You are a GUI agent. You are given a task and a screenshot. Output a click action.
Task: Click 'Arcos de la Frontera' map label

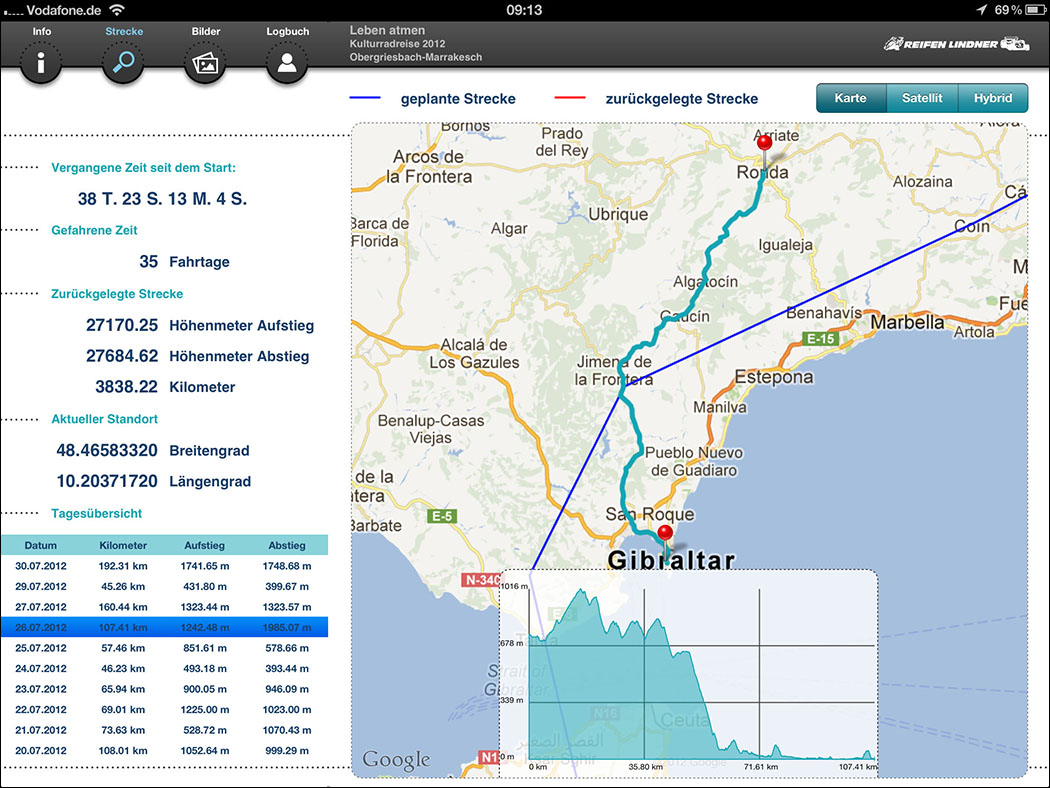(x=430, y=167)
